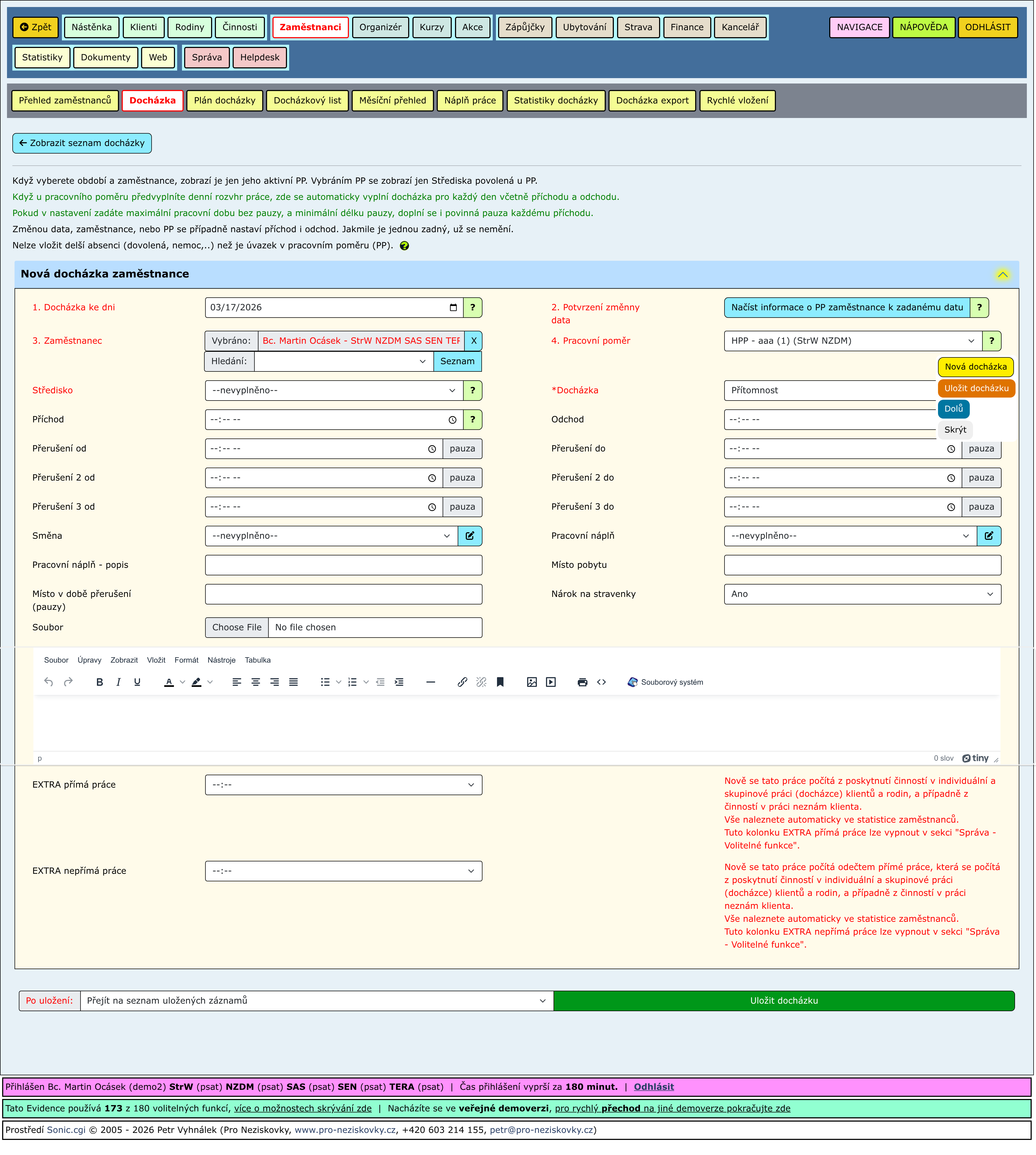Collapse the Nová docházka zaměstnance panel
Screen dimensions: 1036x1155
pos(1002,274)
